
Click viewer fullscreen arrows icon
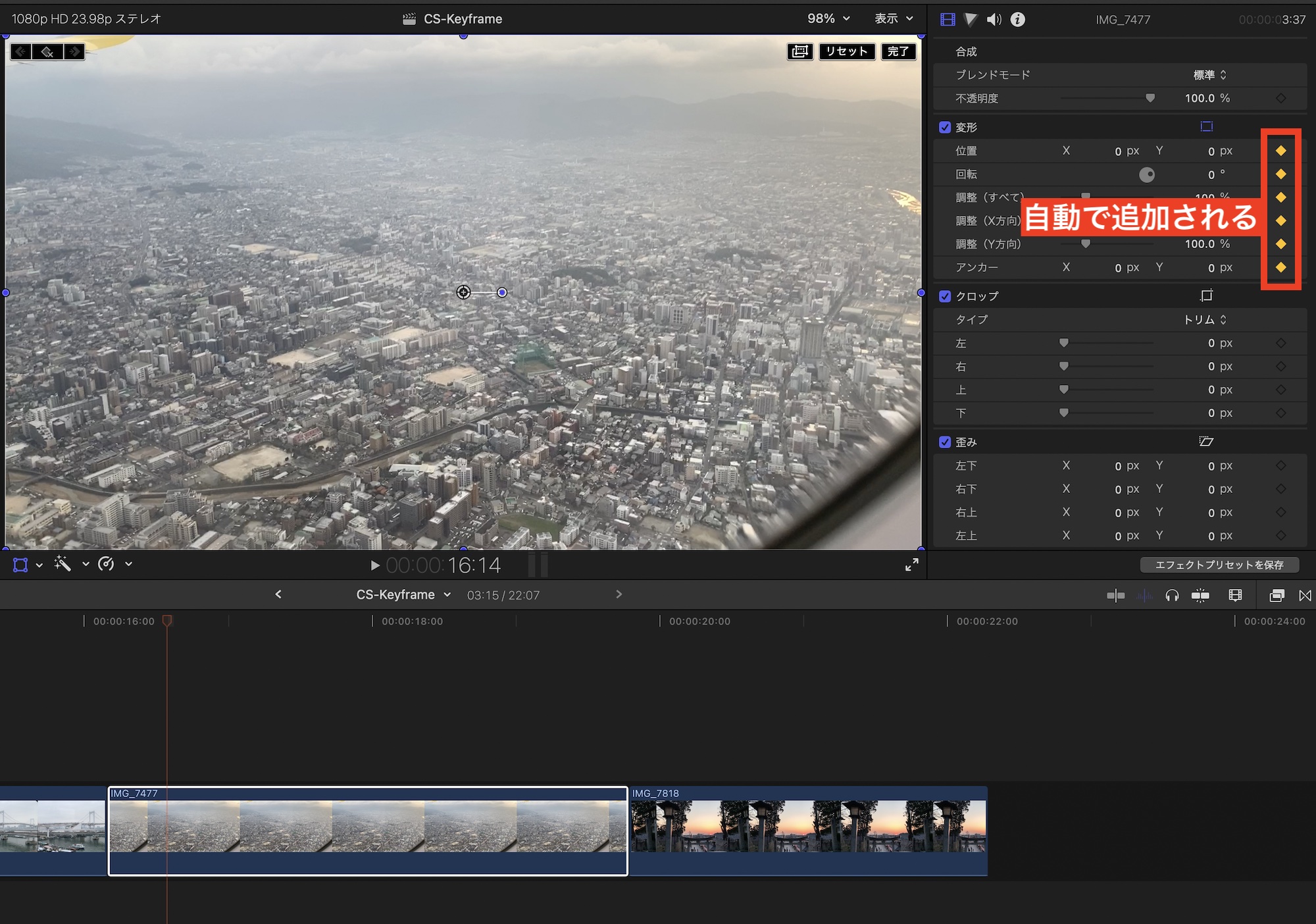(911, 565)
